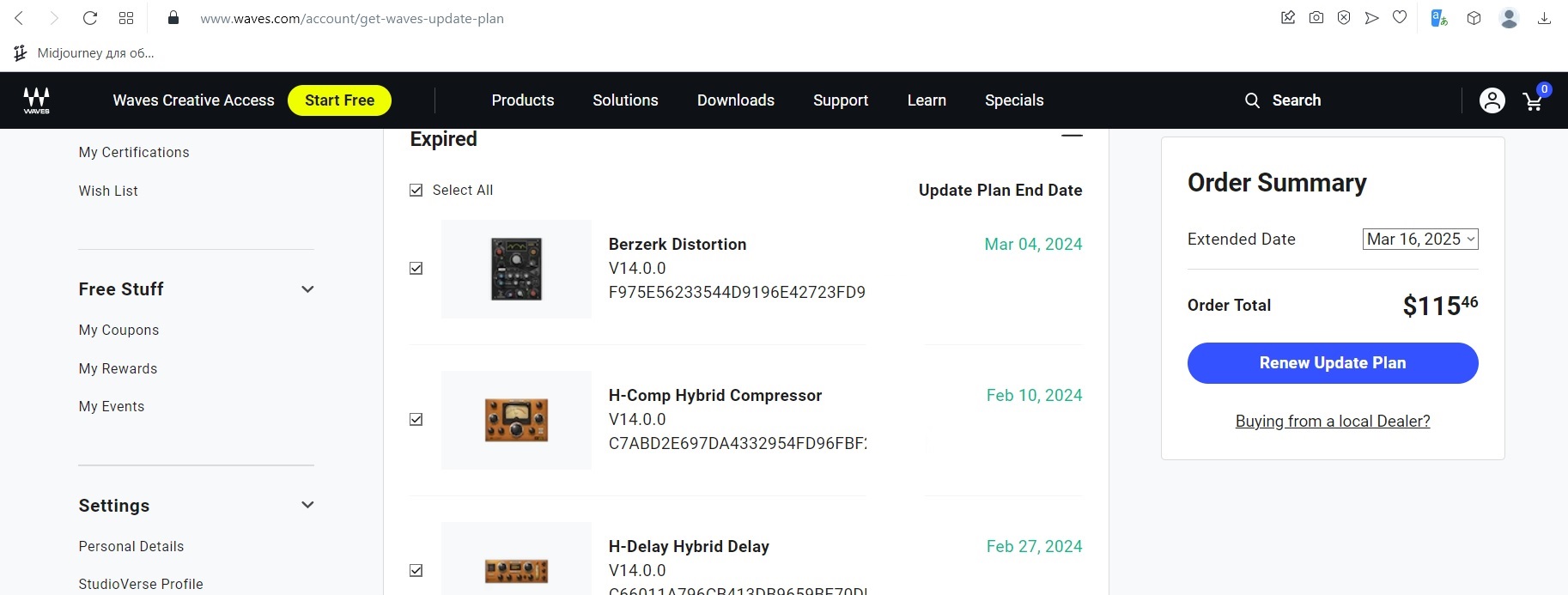Collapse the Free Stuff section
Screen dimensions: 1568x595
click(307, 289)
